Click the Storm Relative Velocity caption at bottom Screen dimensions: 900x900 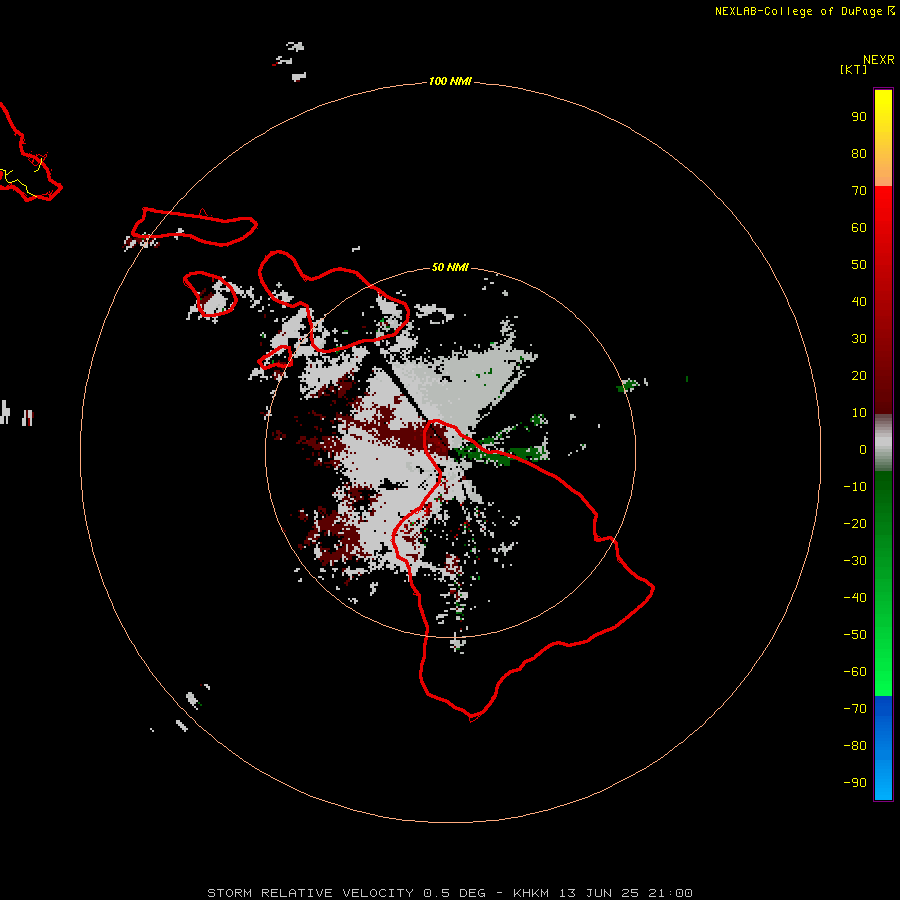click(x=450, y=893)
